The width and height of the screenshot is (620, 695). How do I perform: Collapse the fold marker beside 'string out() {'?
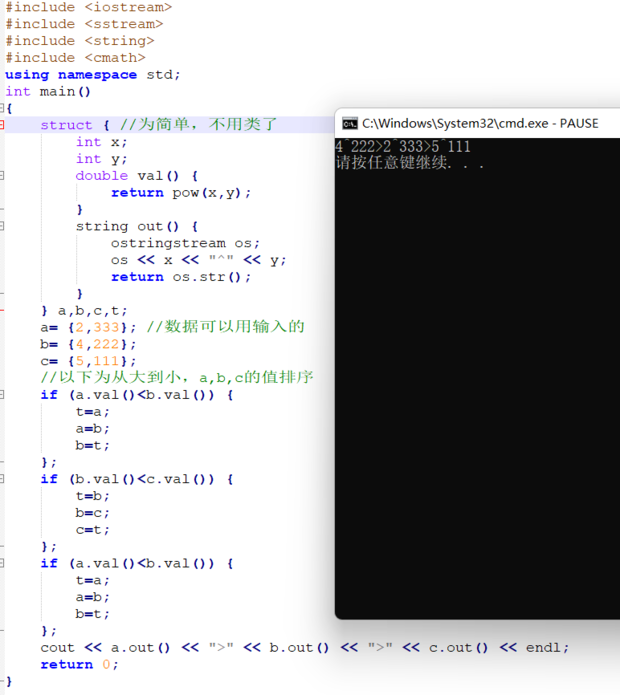click(x=2, y=226)
